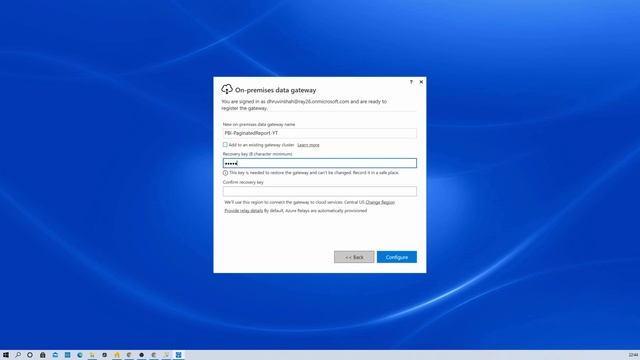Focus the gateway name field PBI-PaginatedReport-YT

tap(320, 133)
